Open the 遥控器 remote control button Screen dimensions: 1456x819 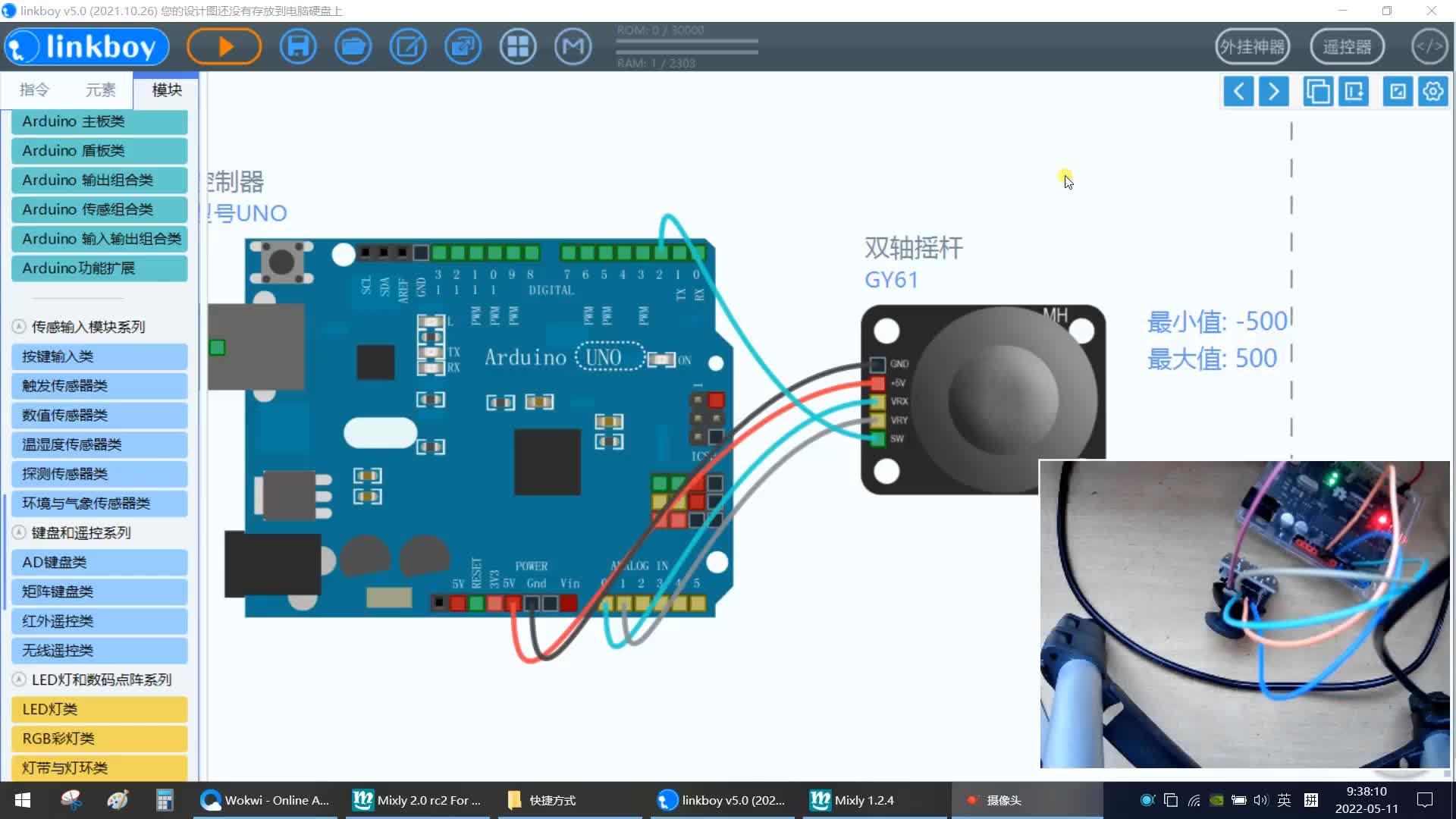click(x=1347, y=47)
